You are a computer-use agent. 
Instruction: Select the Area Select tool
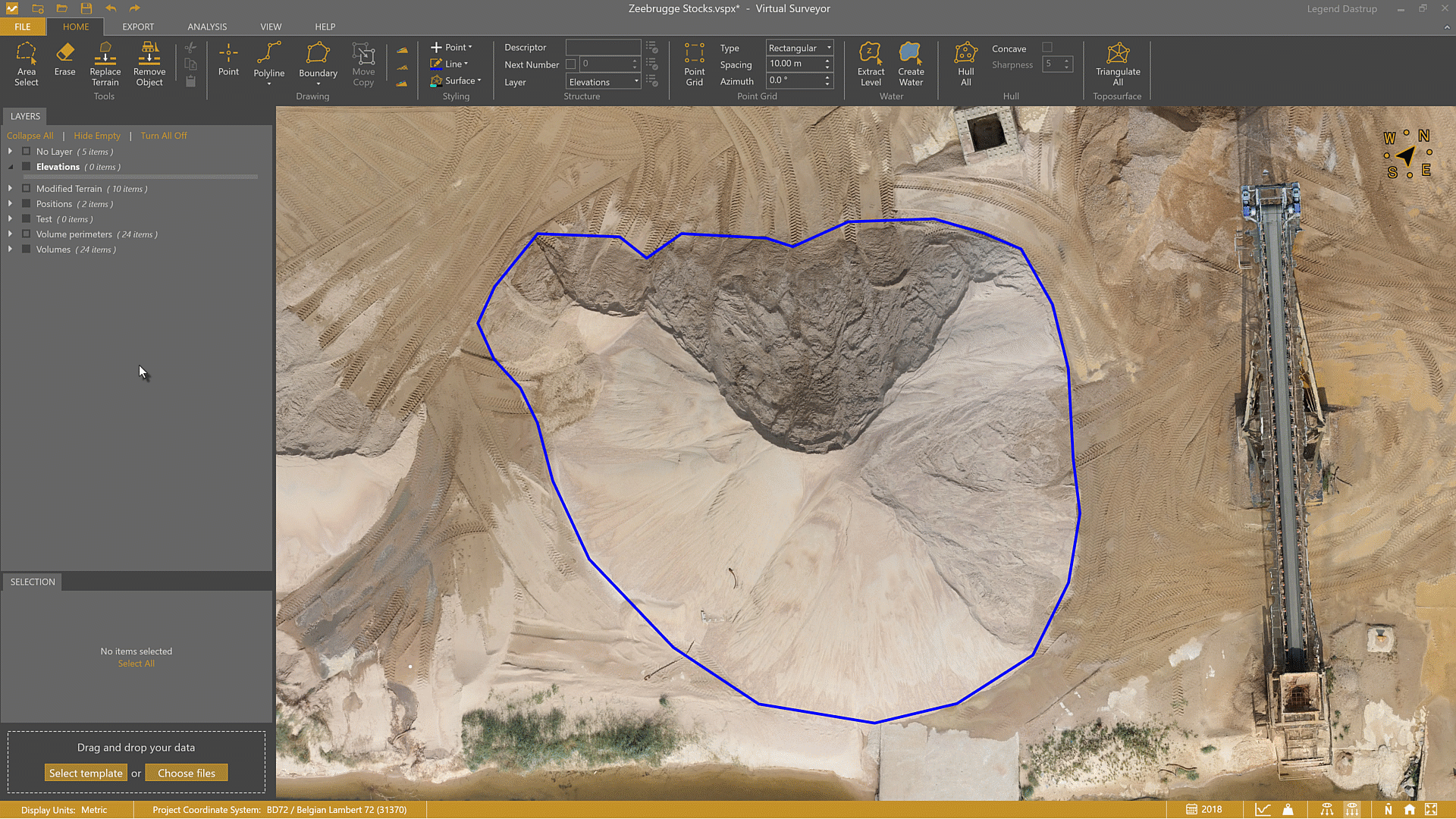point(26,64)
